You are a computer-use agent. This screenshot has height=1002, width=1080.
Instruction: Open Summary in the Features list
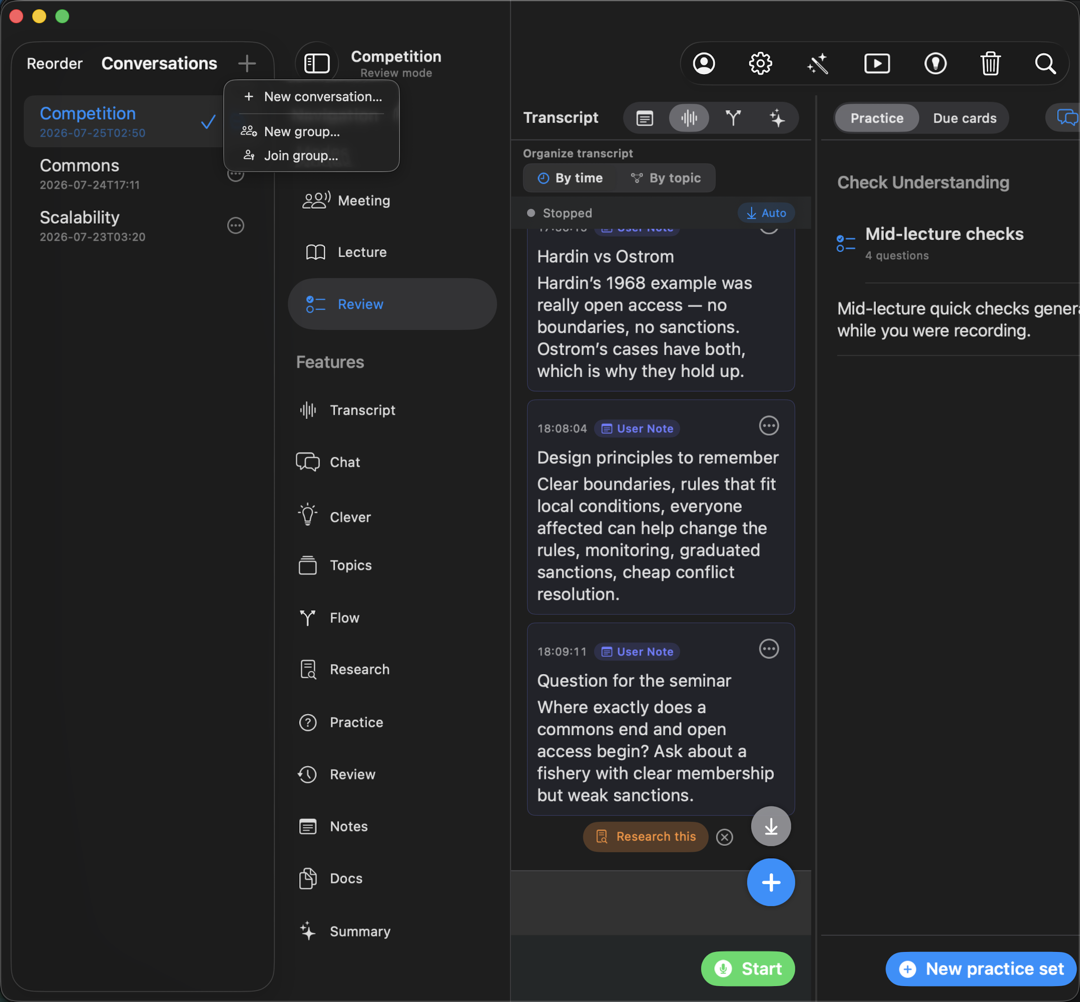pyautogui.click(x=345, y=932)
